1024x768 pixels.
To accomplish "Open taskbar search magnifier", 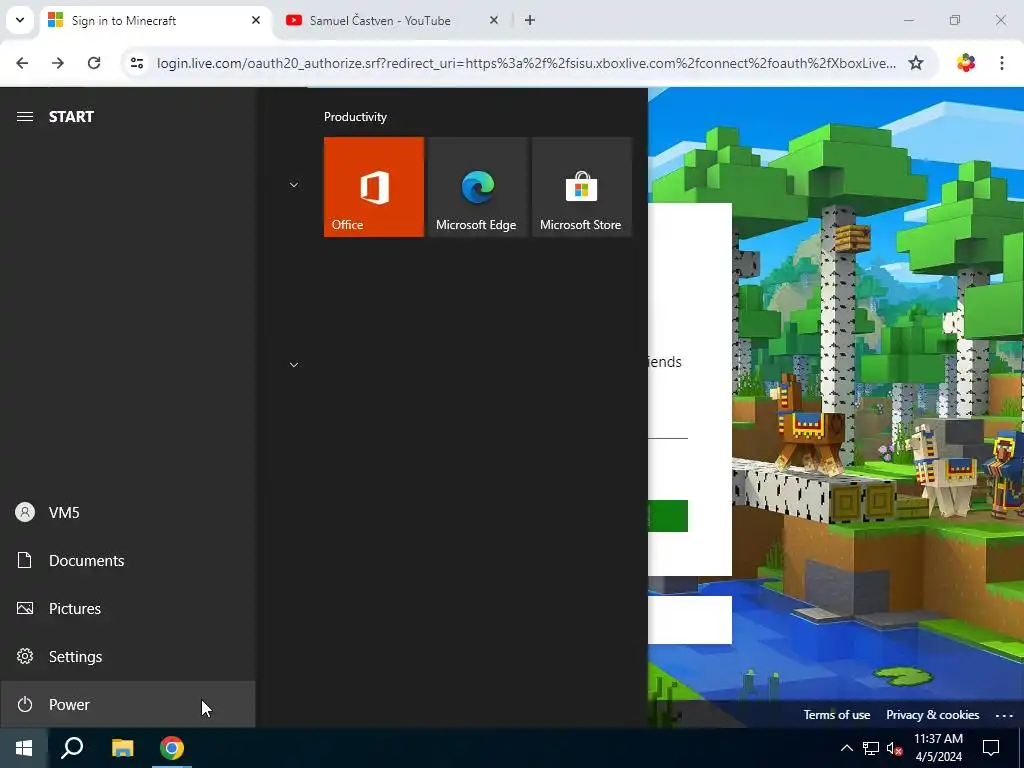I will pos(72,748).
